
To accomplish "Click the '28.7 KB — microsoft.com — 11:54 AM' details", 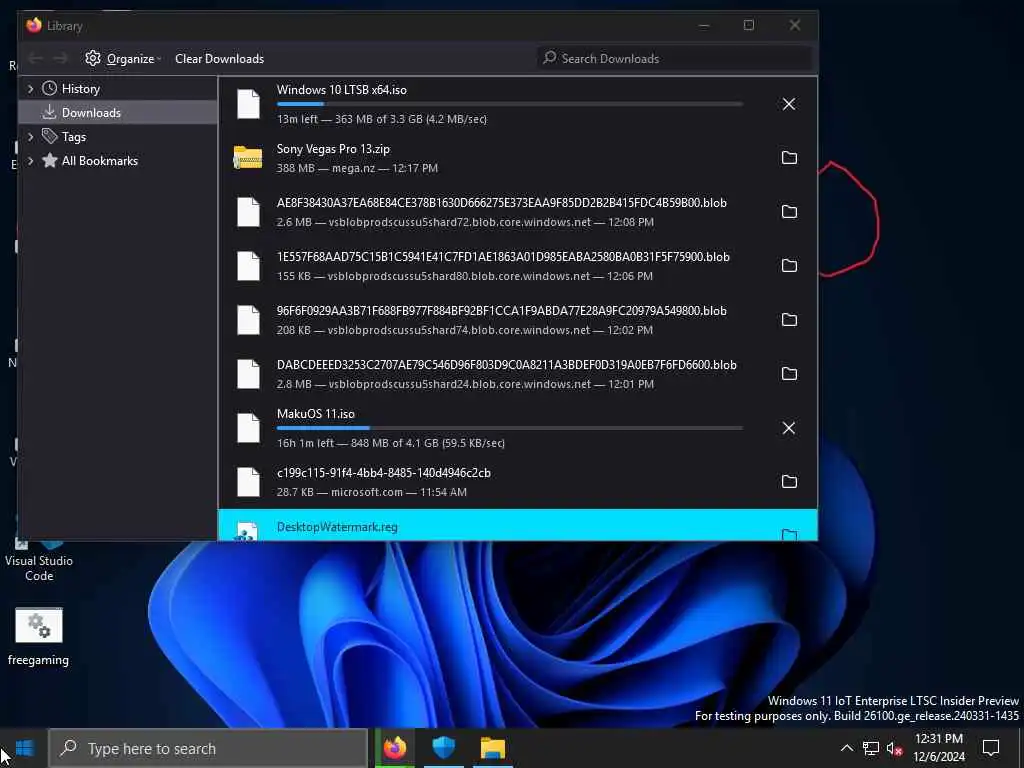I will click(x=372, y=492).
